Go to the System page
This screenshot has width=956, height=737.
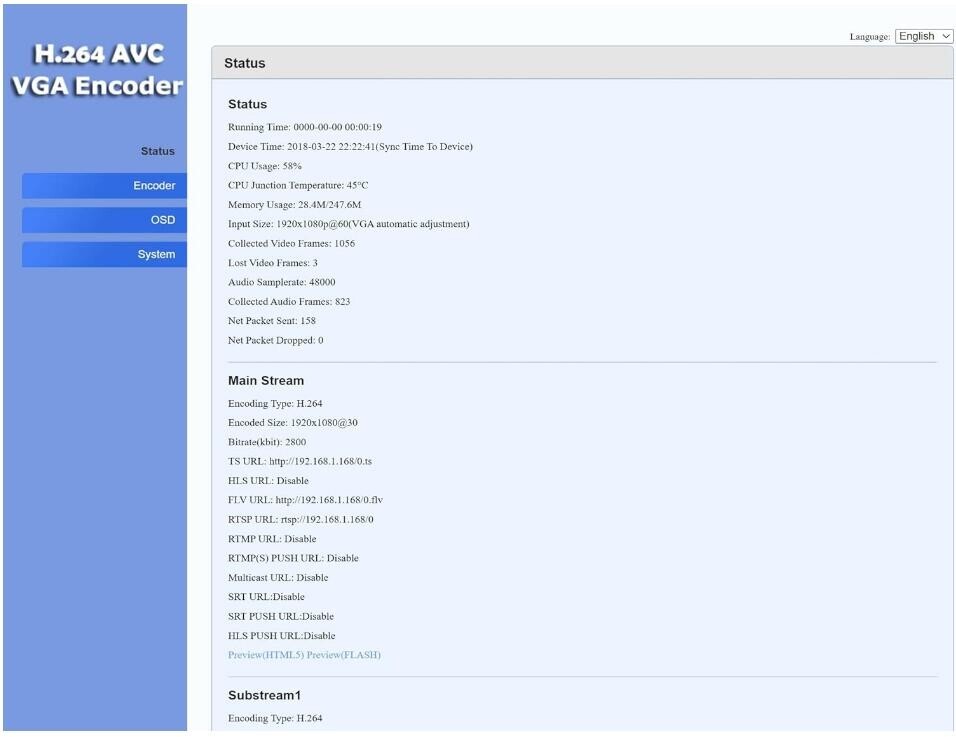[104, 254]
